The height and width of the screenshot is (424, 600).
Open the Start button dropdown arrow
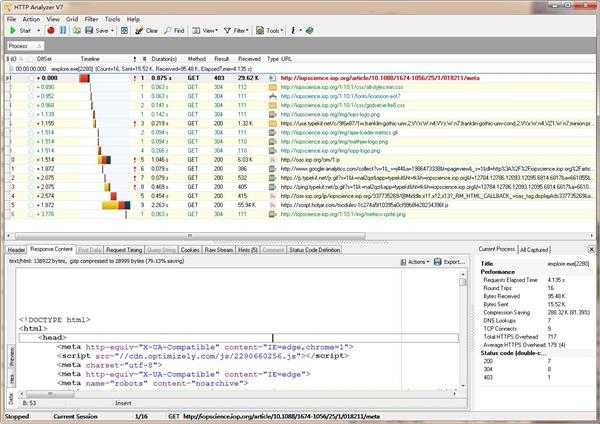pyautogui.click(x=38, y=31)
